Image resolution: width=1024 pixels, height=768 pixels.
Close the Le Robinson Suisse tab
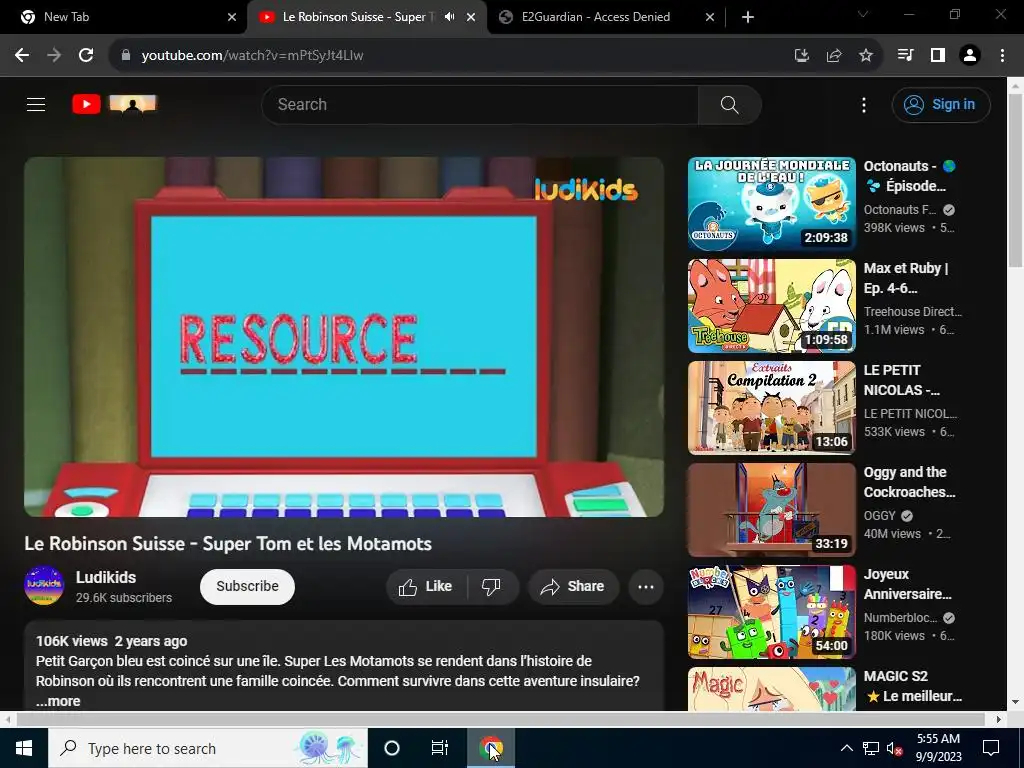[x=471, y=17]
